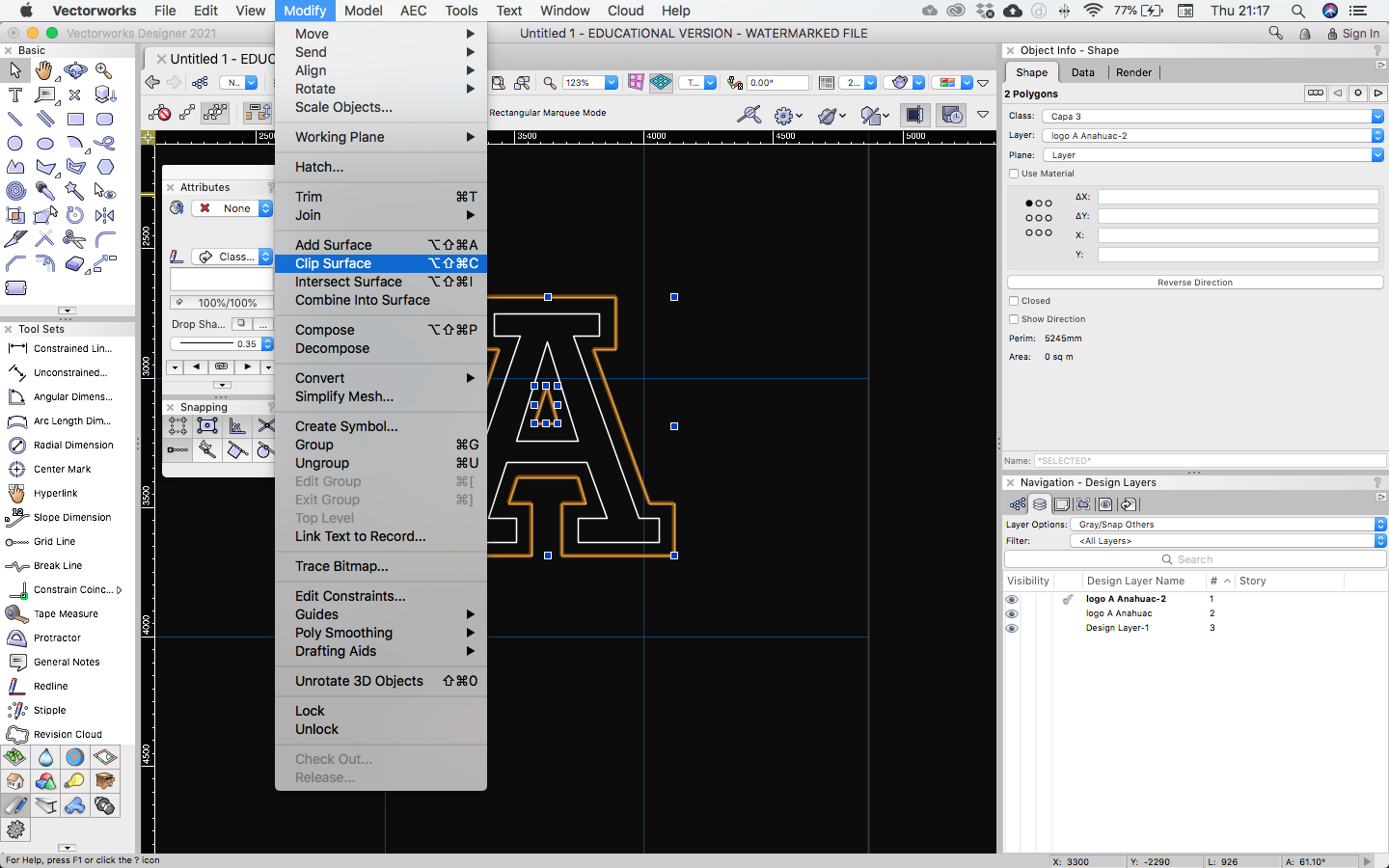Select the Clip scissors tool
The height and width of the screenshot is (868, 1389).
coord(75,239)
